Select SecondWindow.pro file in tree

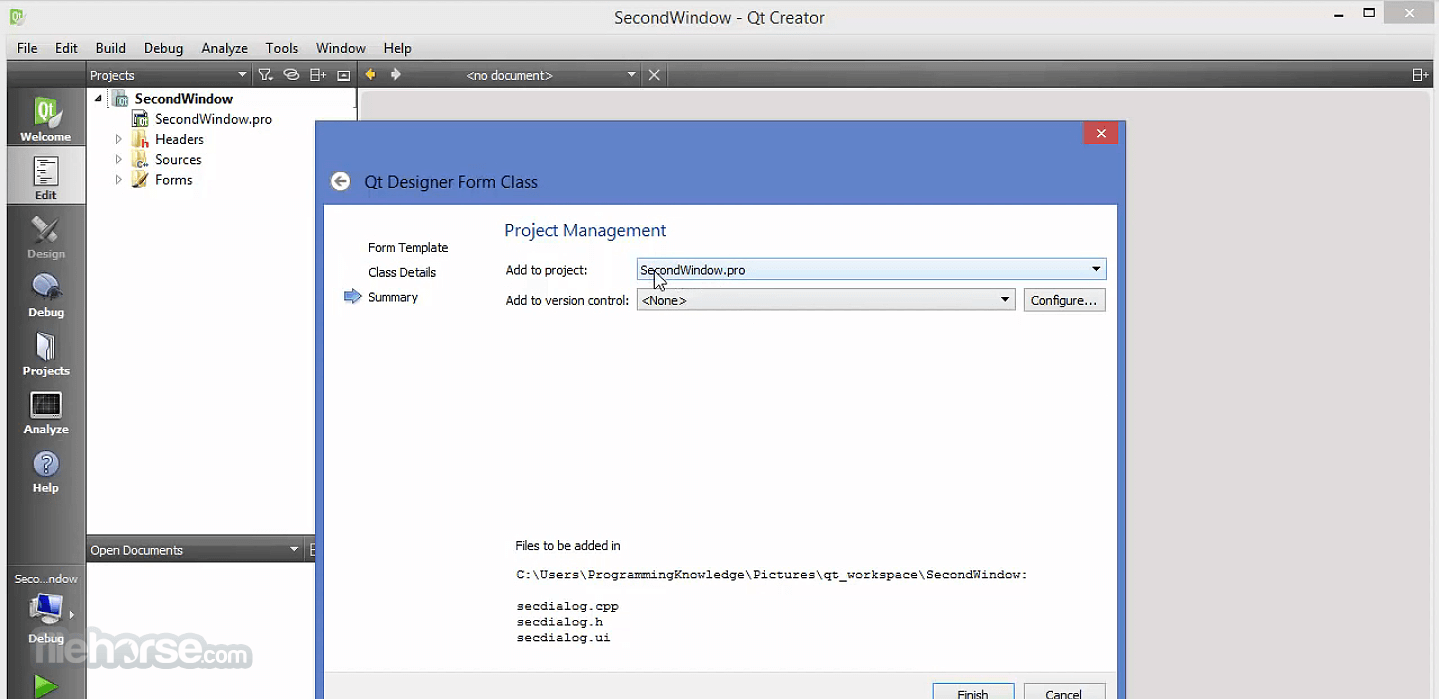tap(213, 119)
